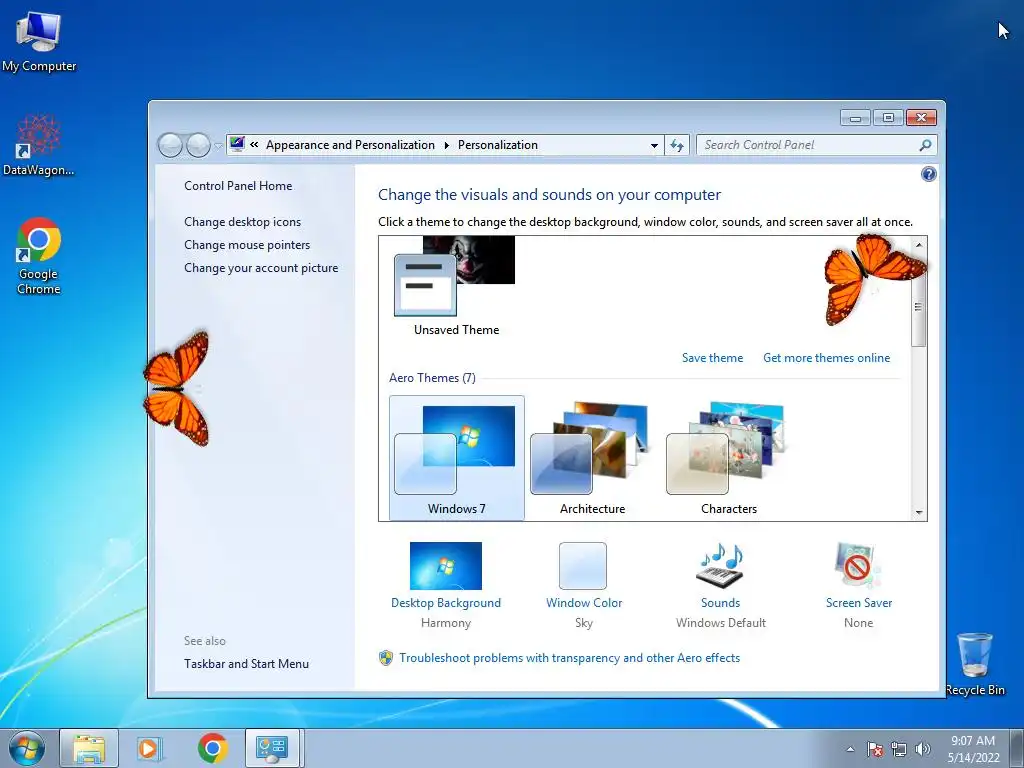Viewport: 1024px width, 768px height.
Task: Open Control Panel Home
Action: [238, 185]
